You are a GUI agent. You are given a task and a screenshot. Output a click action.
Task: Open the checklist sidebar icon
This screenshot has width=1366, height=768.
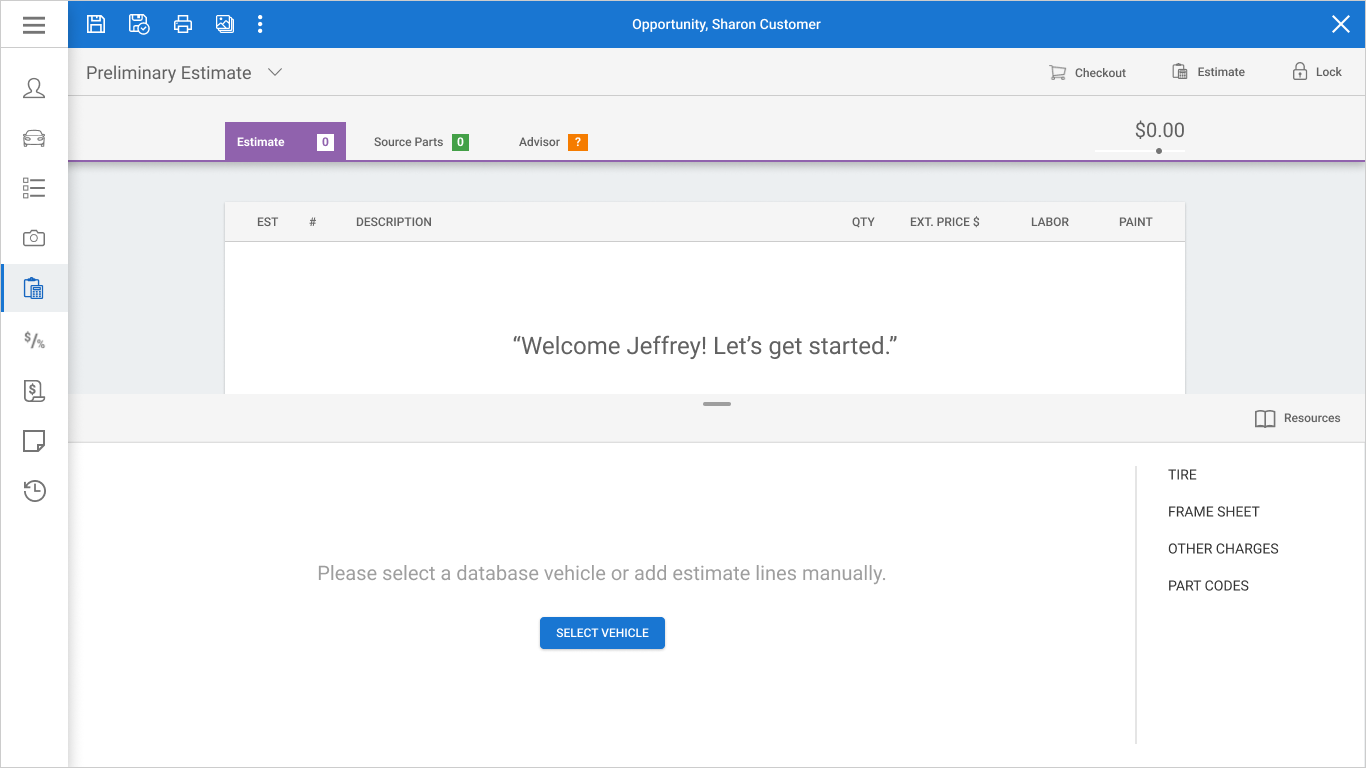click(x=34, y=188)
